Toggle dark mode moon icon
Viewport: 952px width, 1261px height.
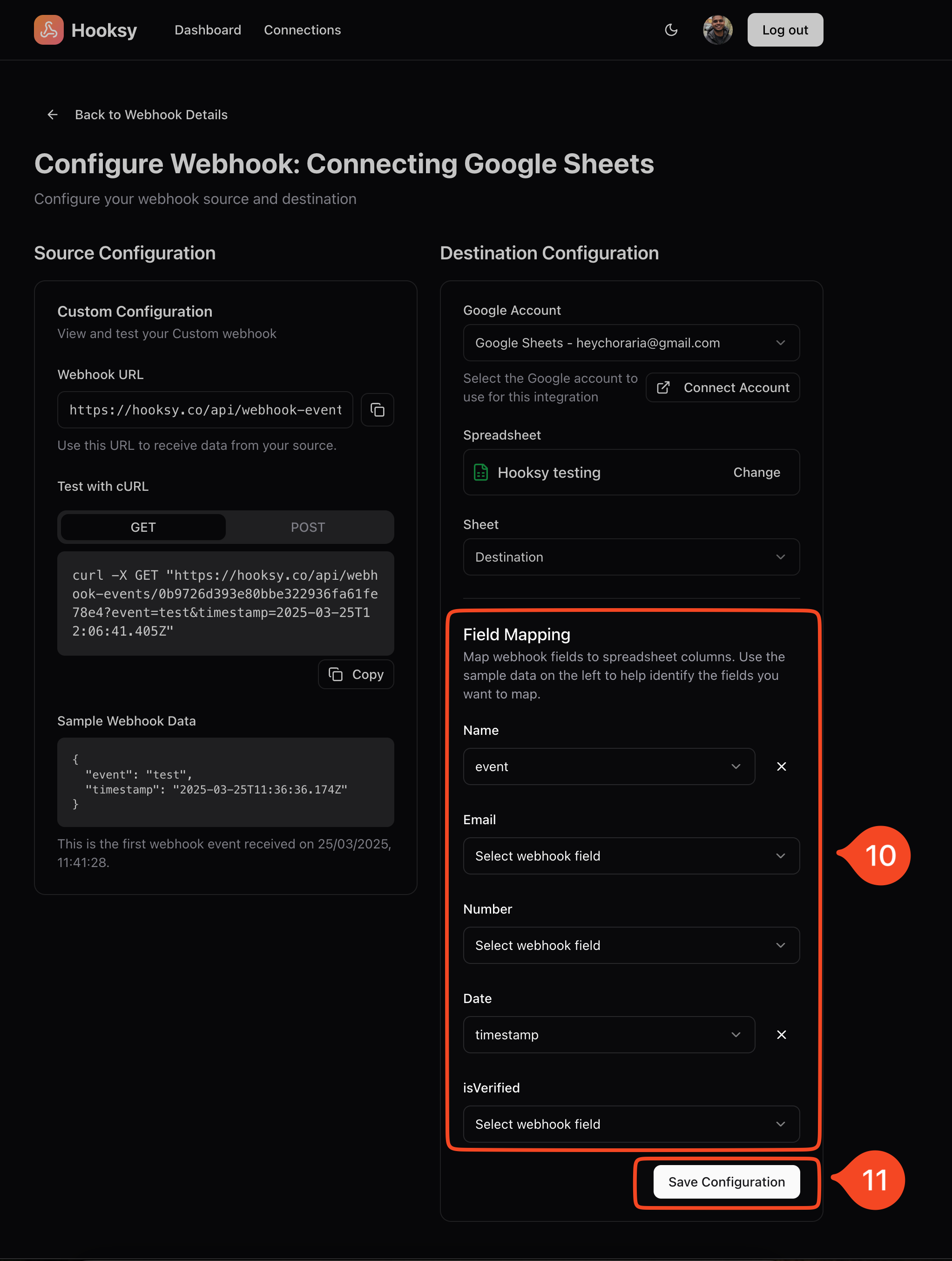click(671, 30)
